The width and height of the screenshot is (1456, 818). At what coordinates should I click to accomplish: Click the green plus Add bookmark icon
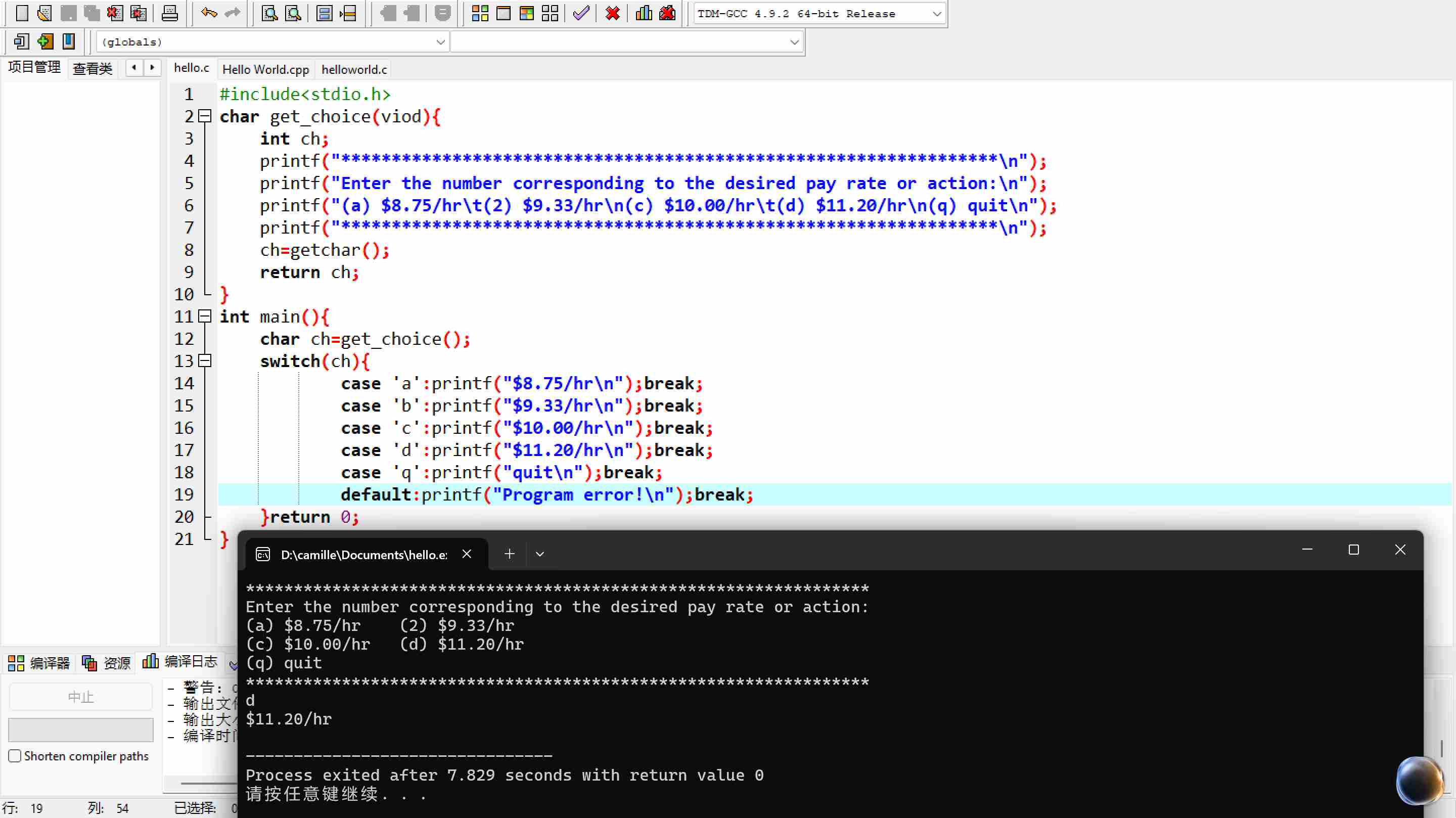(x=45, y=41)
